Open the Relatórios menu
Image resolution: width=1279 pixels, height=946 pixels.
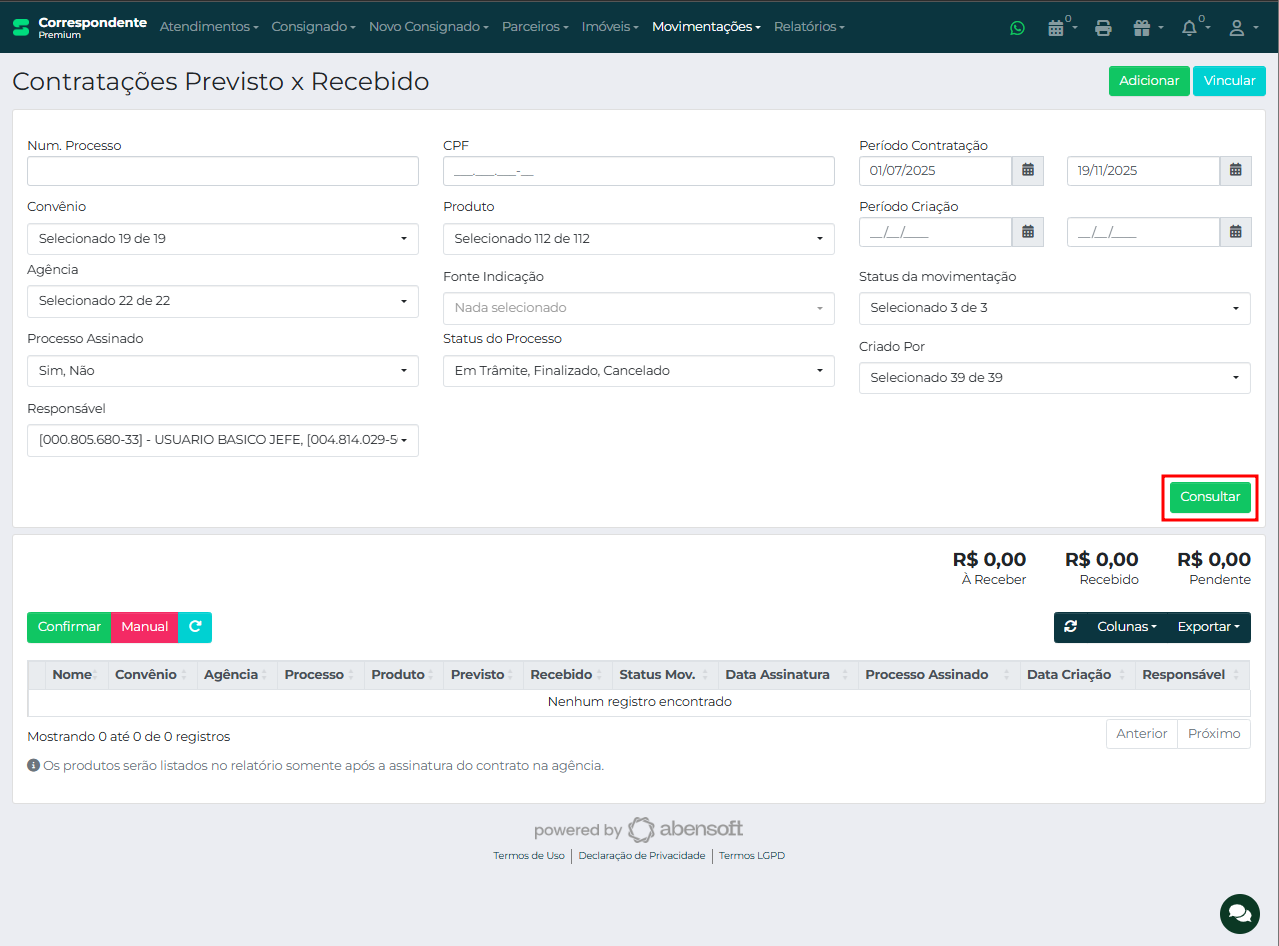coord(808,27)
